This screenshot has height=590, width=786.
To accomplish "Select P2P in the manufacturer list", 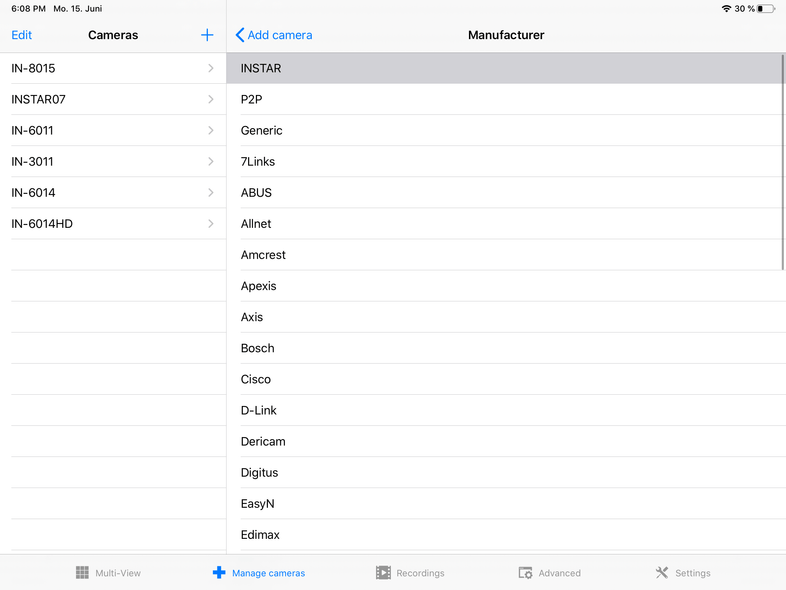I will [506, 99].
